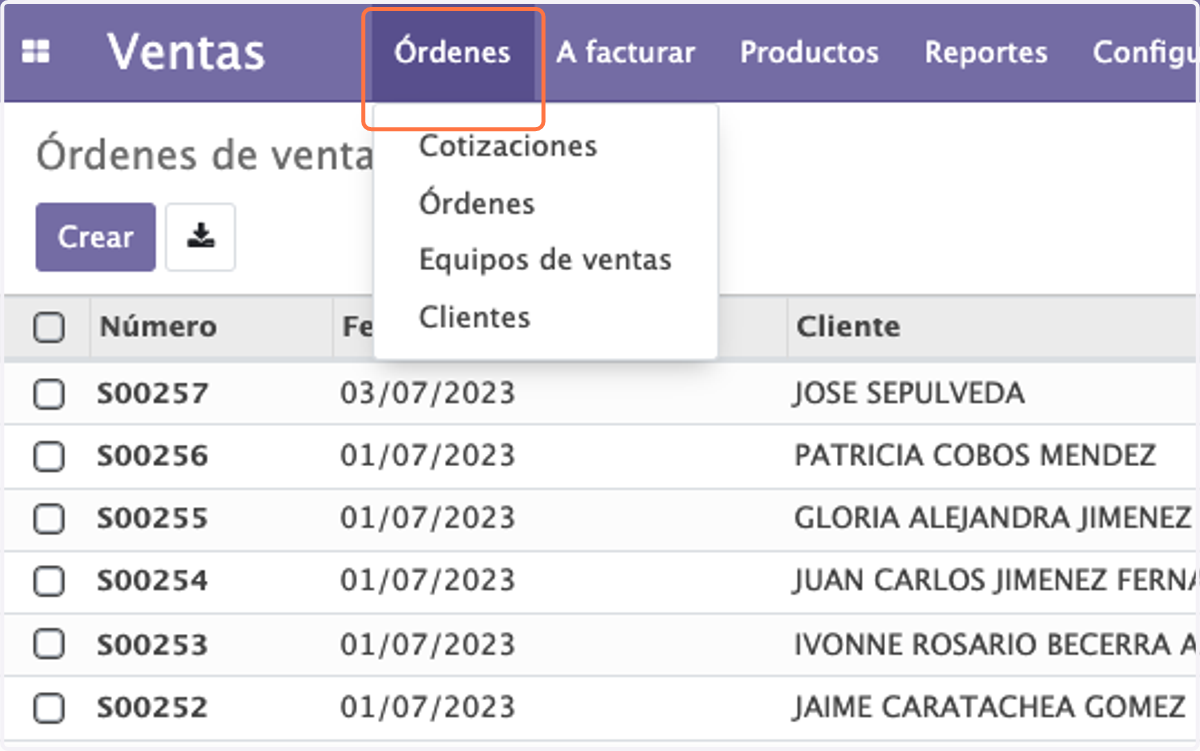Open order number S00252
Screen dimensions: 1200x751
153,707
